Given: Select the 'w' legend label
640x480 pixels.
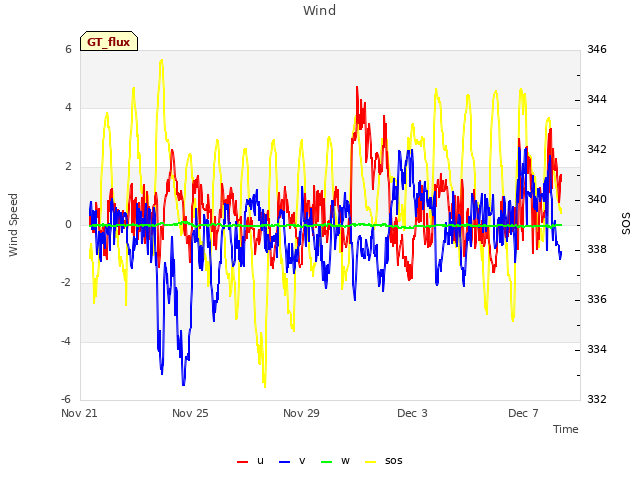Looking at the screenshot, I should [x=345, y=461].
